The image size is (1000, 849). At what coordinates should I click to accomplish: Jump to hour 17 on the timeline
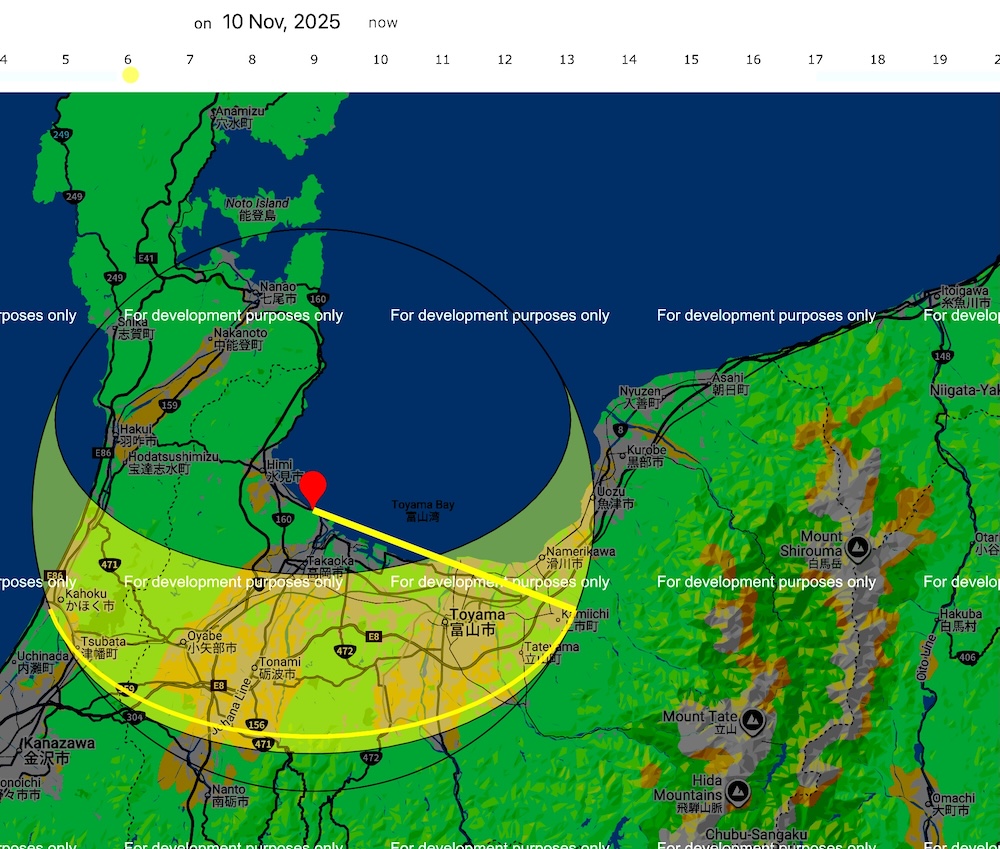click(x=815, y=60)
